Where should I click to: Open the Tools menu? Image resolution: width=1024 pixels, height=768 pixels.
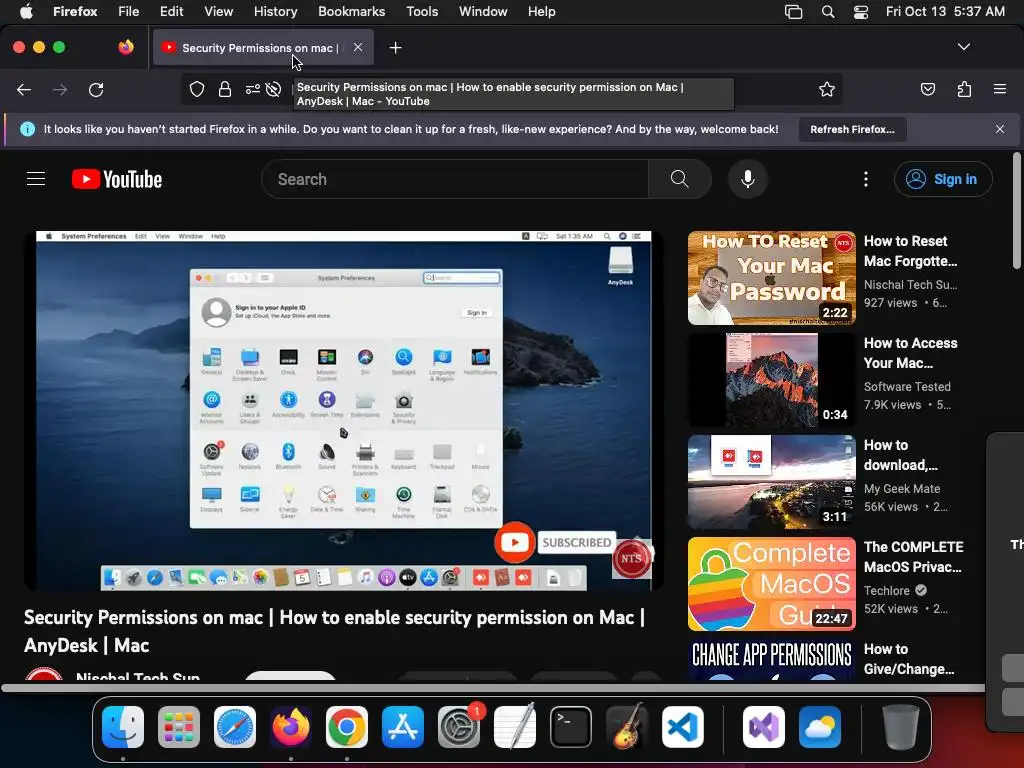click(422, 11)
